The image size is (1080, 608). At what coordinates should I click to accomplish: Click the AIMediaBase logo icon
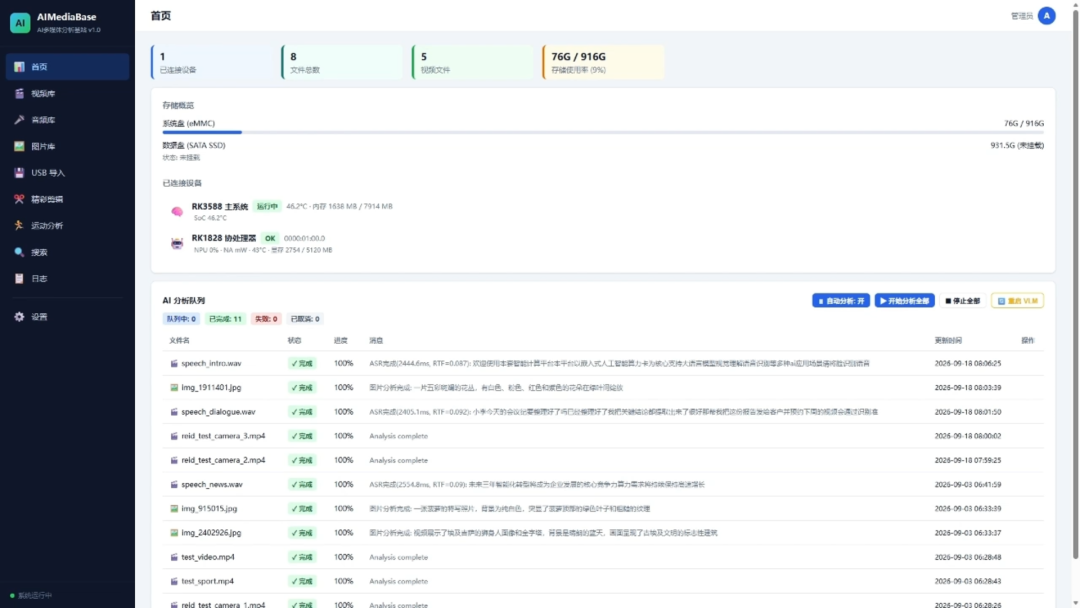[x=20, y=23]
